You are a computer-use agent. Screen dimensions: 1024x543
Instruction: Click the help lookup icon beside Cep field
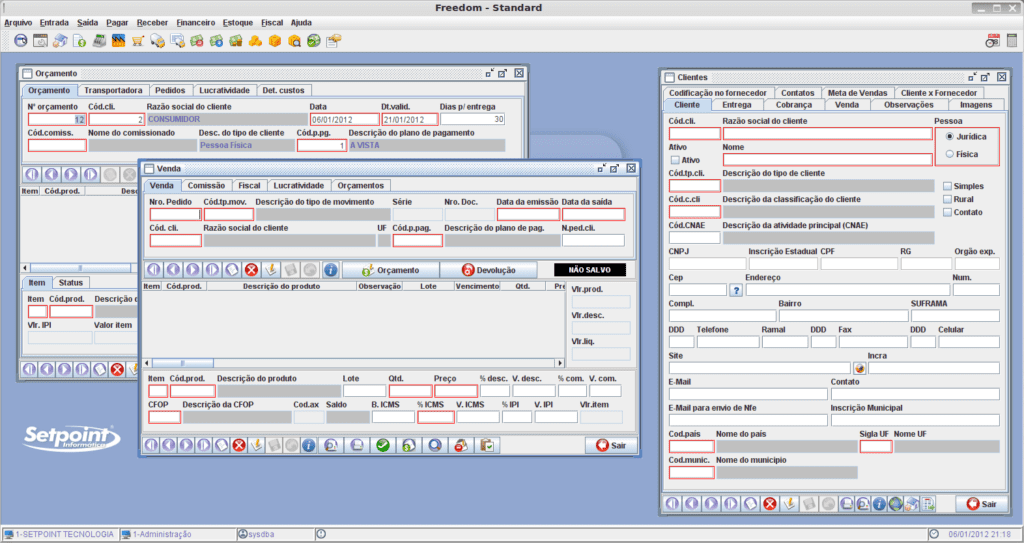point(737,290)
